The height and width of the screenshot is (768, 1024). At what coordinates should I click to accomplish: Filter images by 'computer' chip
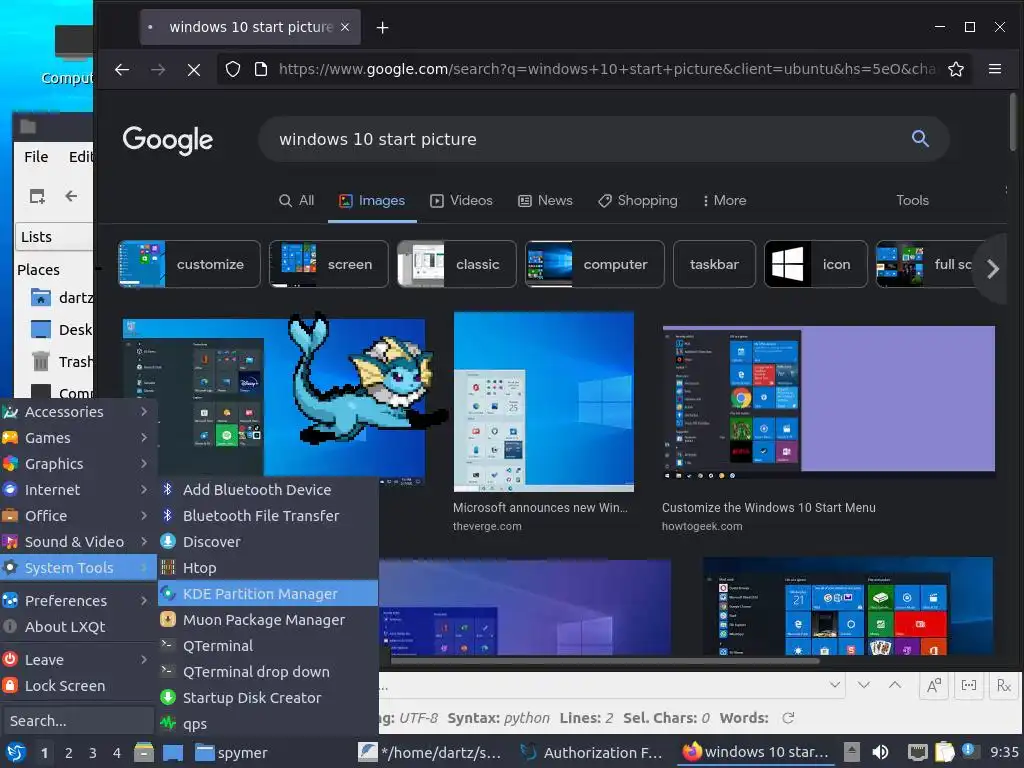point(594,264)
